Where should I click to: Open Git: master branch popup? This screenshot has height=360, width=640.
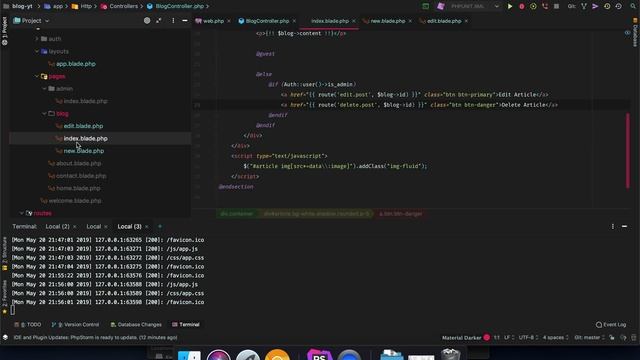click(589, 338)
